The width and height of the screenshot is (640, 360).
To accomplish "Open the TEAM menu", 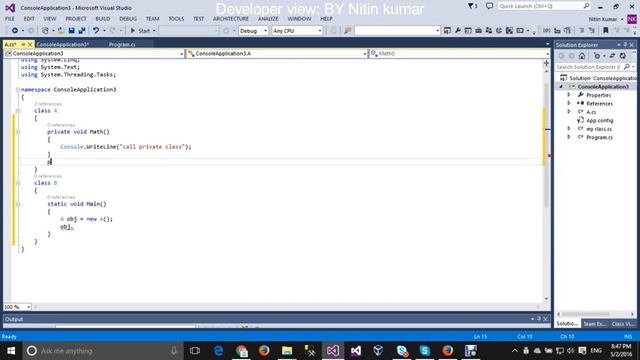I will pyautogui.click(x=153, y=19).
